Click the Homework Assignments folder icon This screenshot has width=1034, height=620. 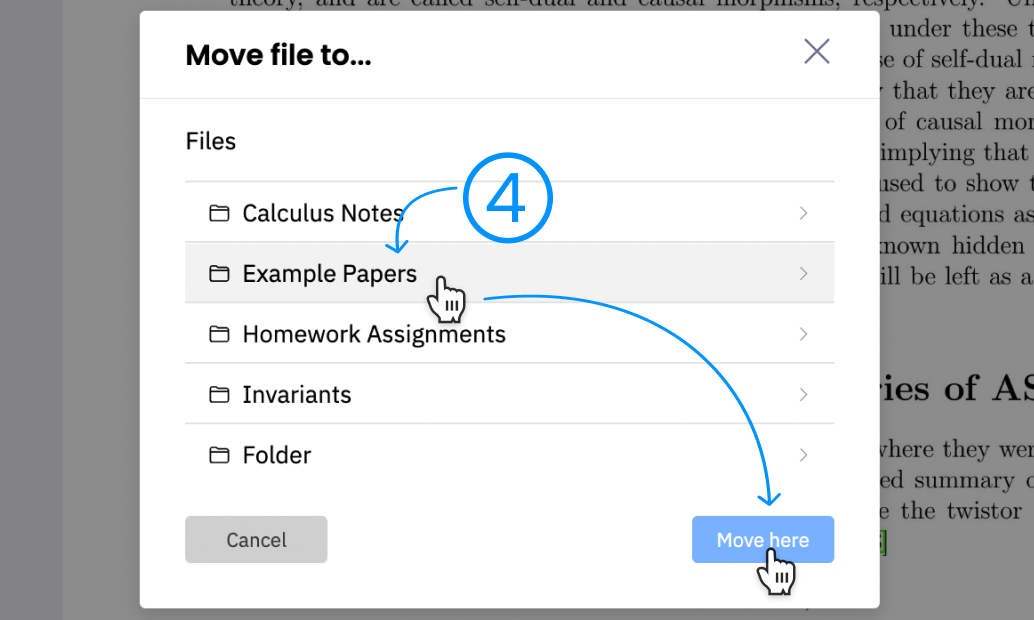click(220, 333)
